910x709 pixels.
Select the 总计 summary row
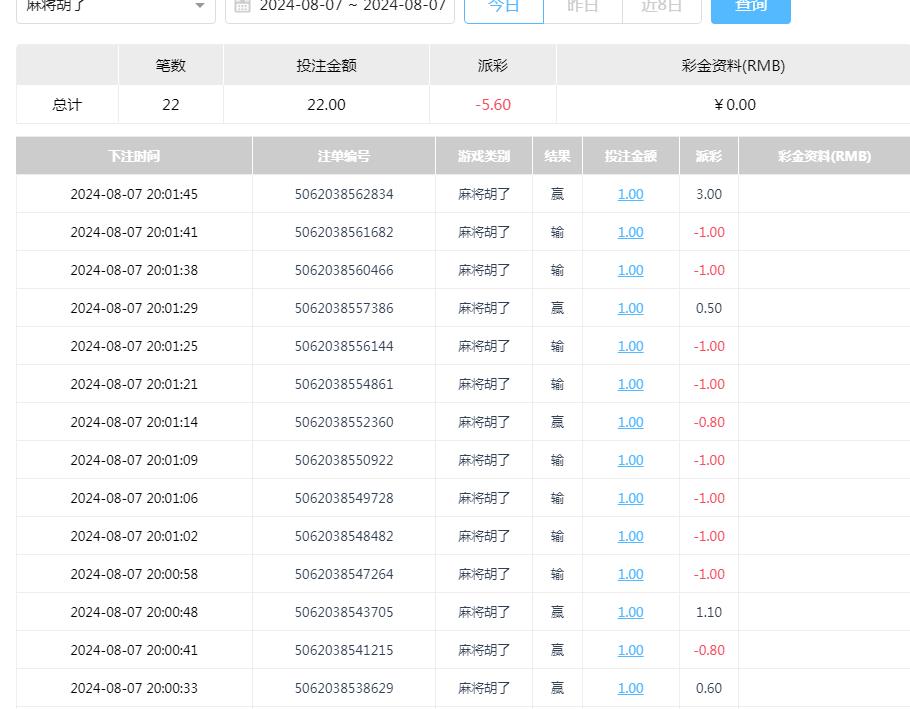[x=66, y=104]
